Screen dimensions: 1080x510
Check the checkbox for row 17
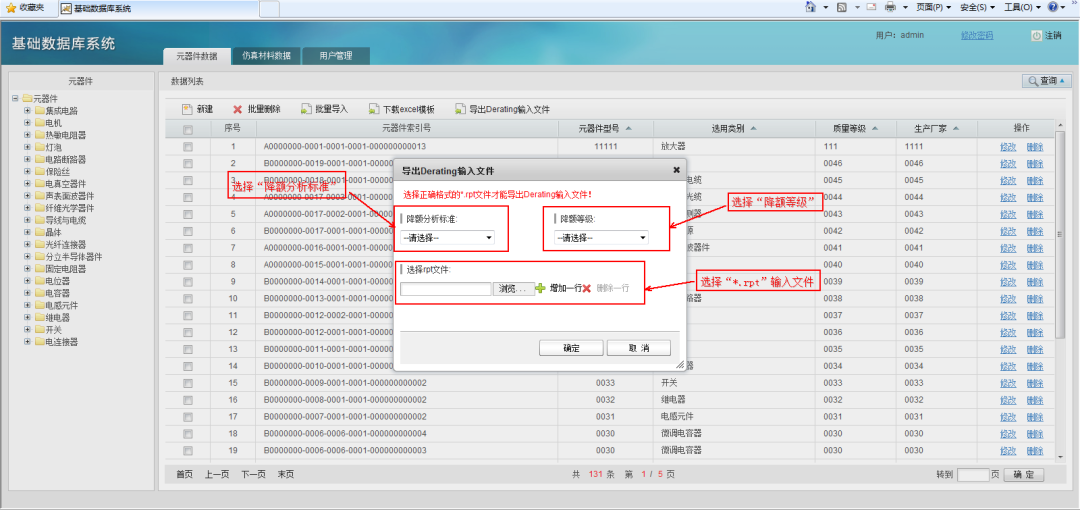pos(187,417)
